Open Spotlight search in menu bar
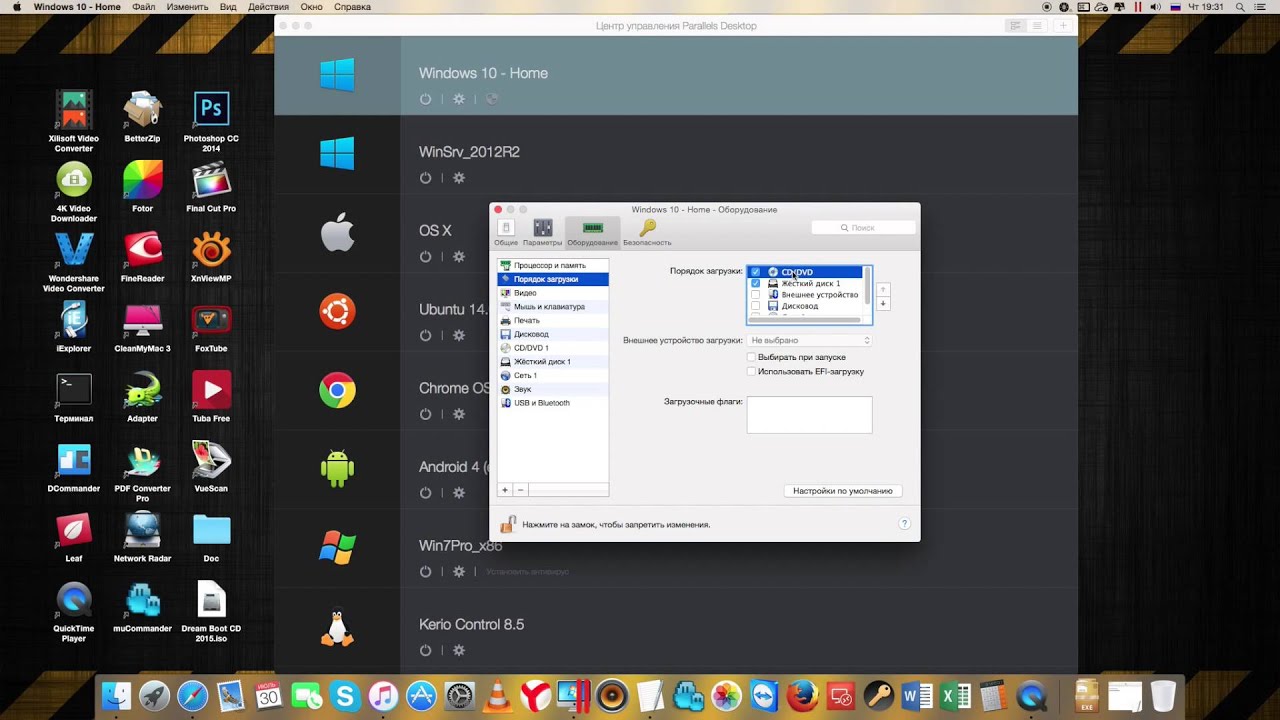Viewport: 1280px width, 720px height. click(x=1241, y=7)
